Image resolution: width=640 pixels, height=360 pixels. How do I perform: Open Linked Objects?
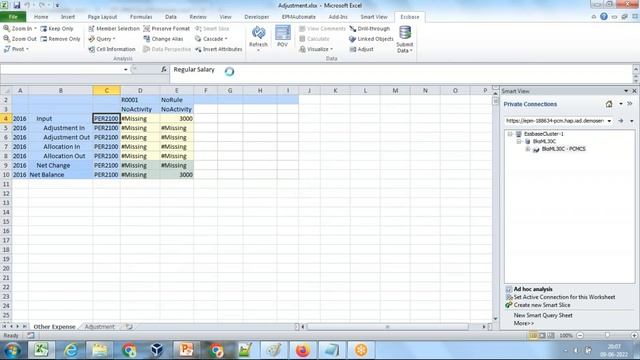click(371, 39)
